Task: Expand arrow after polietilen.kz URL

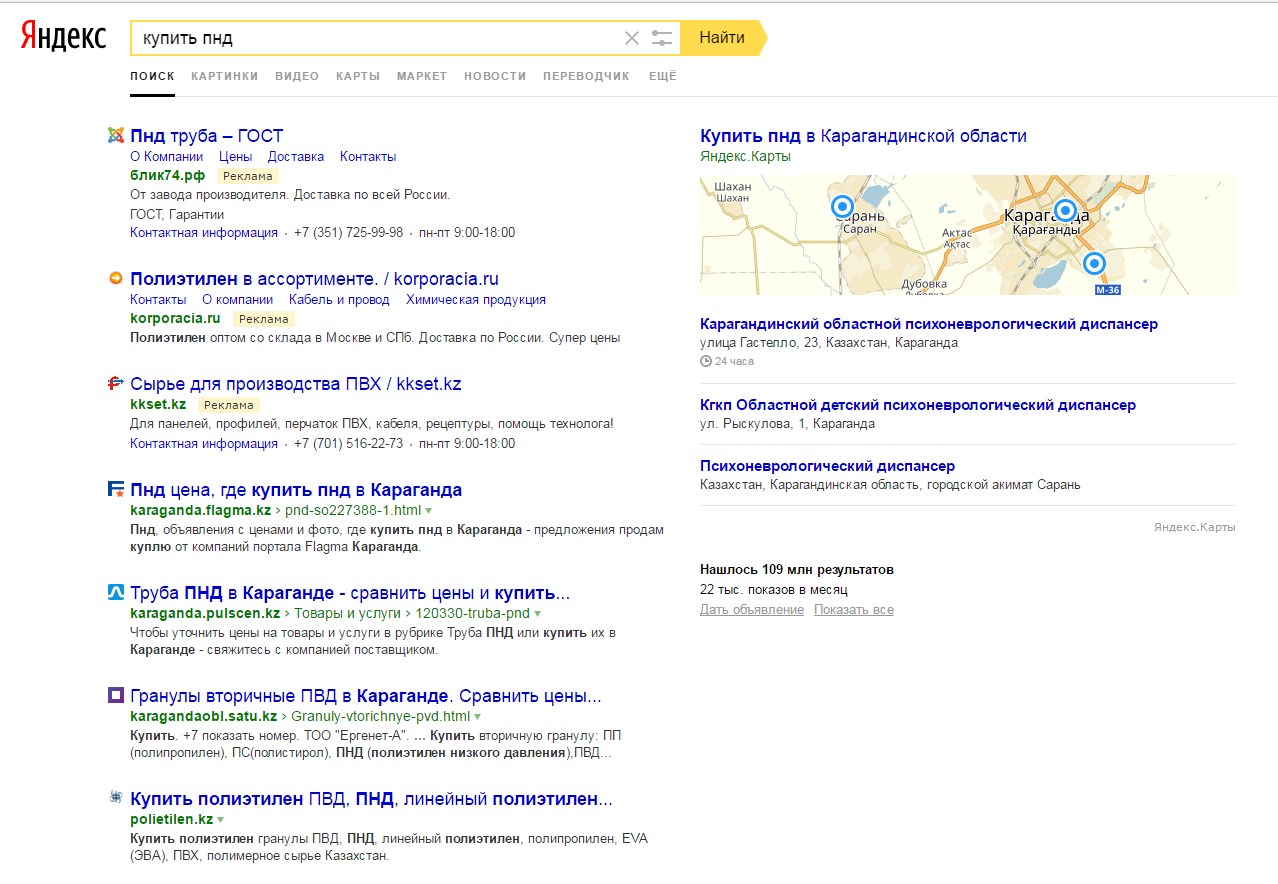Action: pyautogui.click(x=221, y=820)
